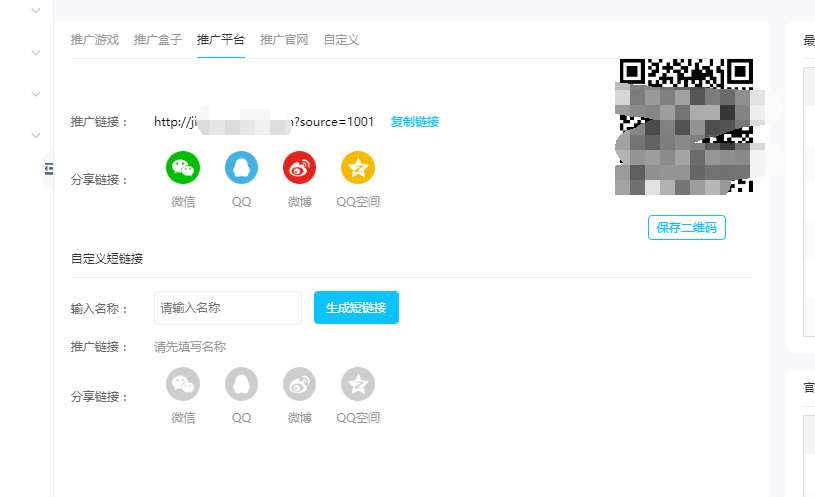
Task: Click the gray 微信 icon in the custom short link section
Action: pyautogui.click(x=183, y=384)
